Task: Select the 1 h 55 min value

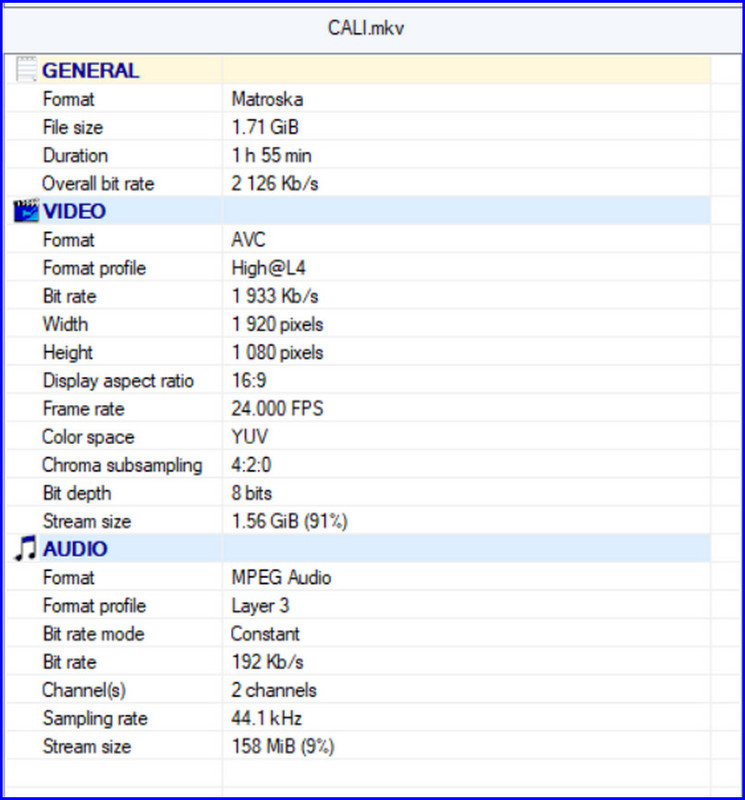Action: [271, 155]
